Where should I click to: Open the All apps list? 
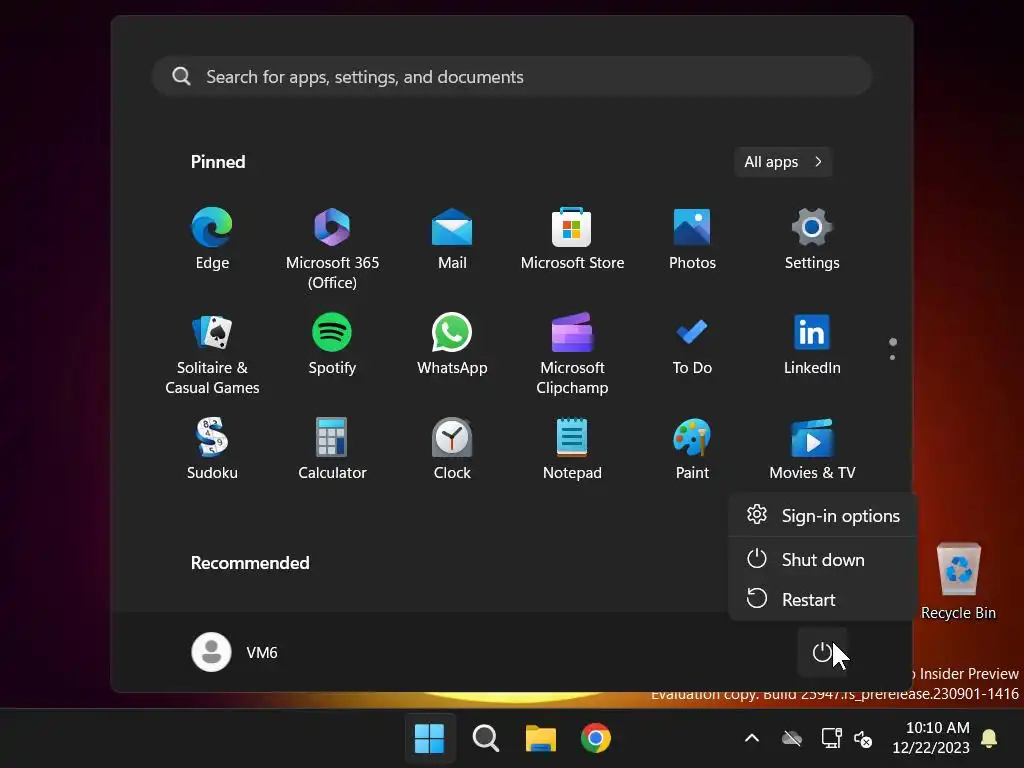click(x=783, y=162)
